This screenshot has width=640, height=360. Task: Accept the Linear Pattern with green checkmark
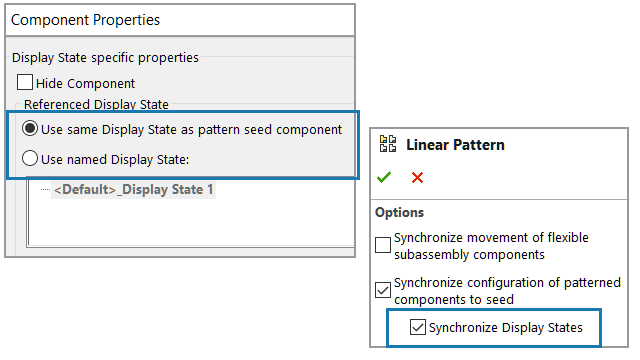point(384,177)
